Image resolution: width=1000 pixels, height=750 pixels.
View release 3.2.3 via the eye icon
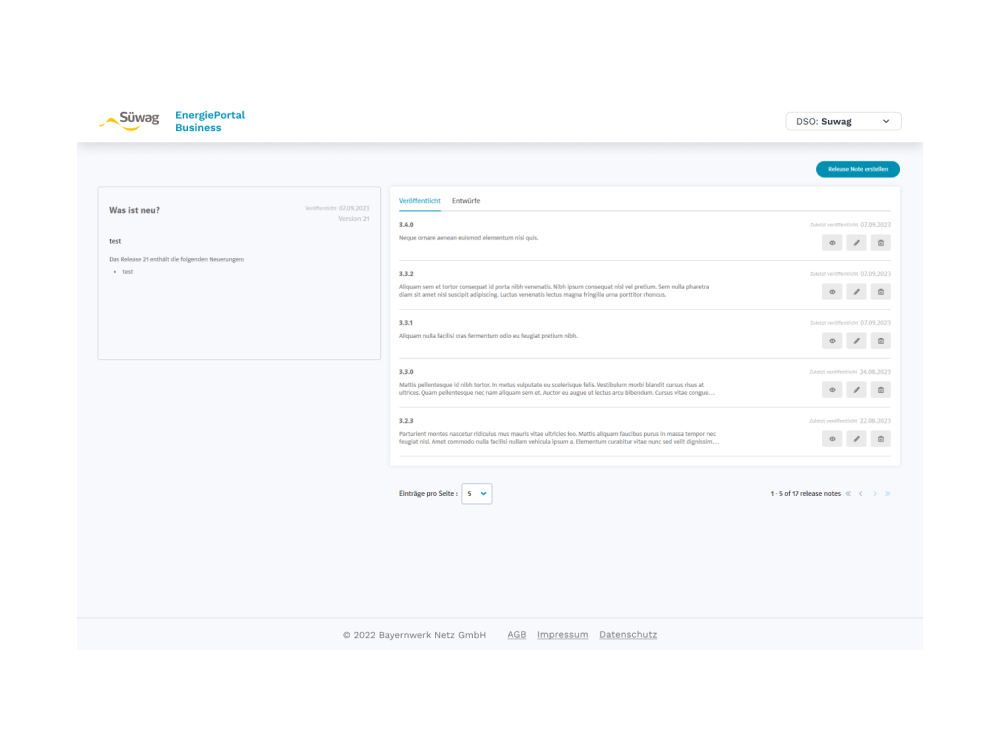832,439
